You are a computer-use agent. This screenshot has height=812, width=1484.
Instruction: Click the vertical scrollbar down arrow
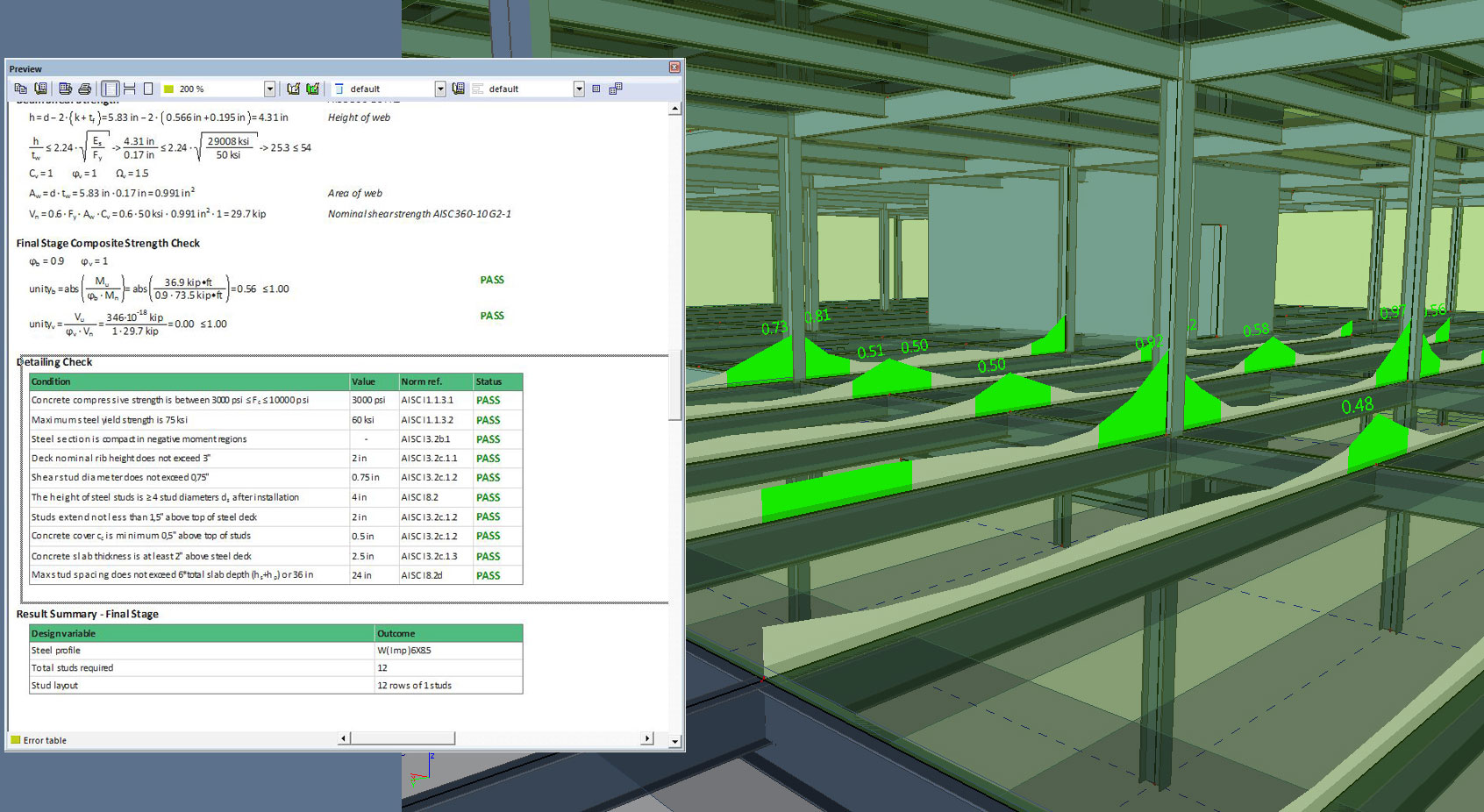[x=674, y=741]
